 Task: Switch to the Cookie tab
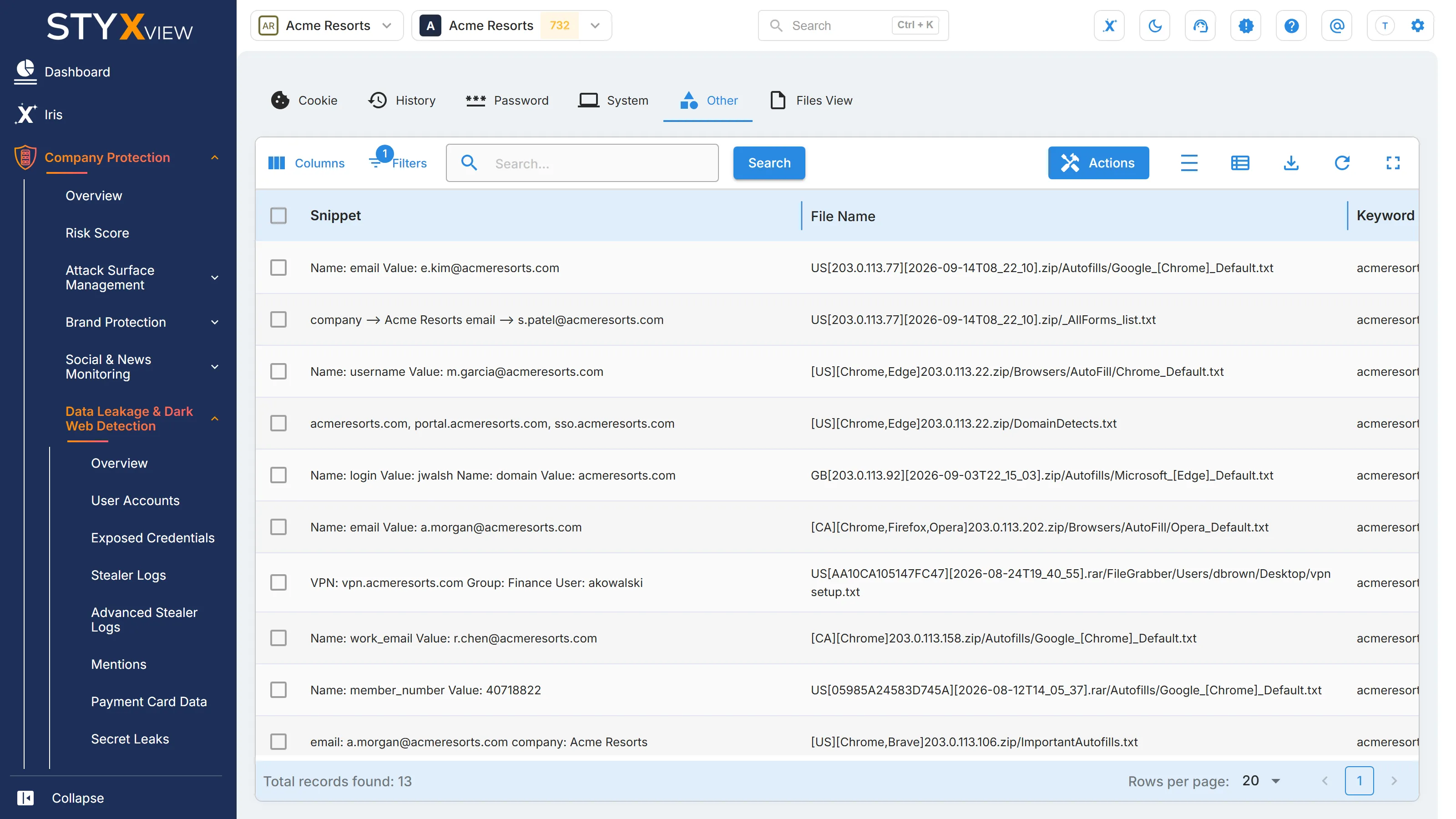304,100
